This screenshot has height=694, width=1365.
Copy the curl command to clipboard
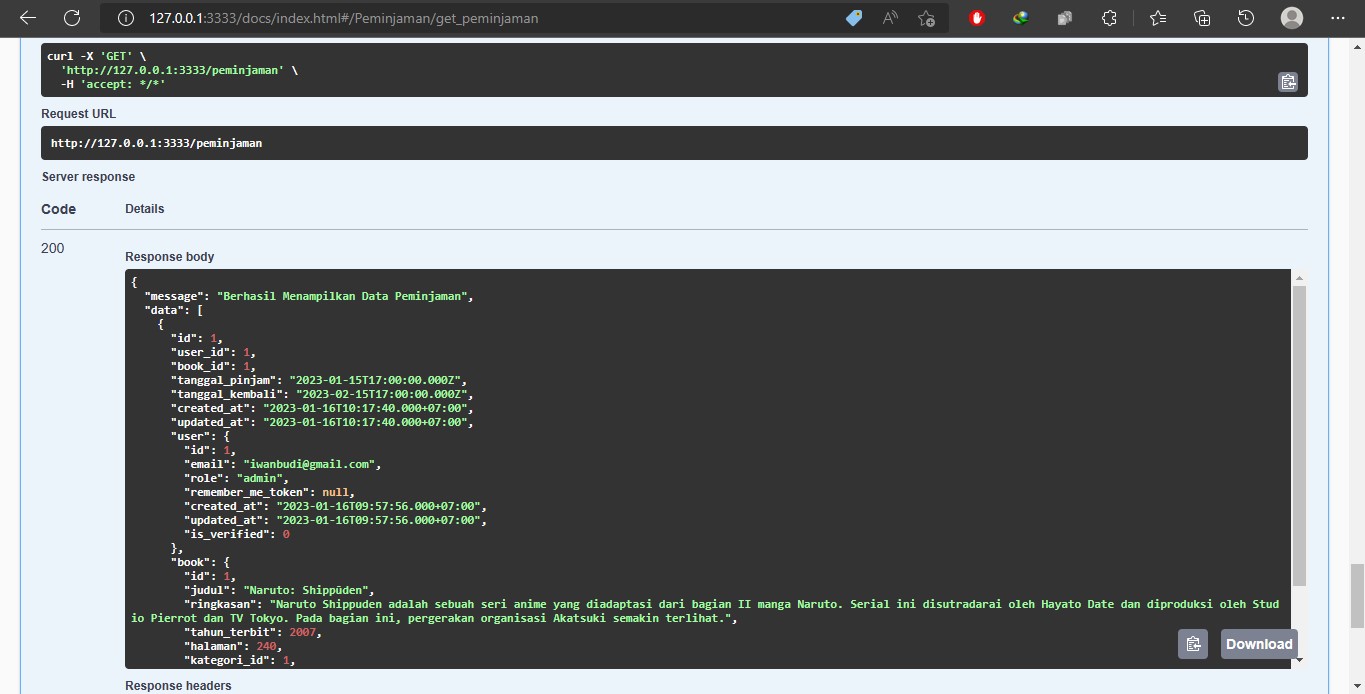coord(1287,82)
